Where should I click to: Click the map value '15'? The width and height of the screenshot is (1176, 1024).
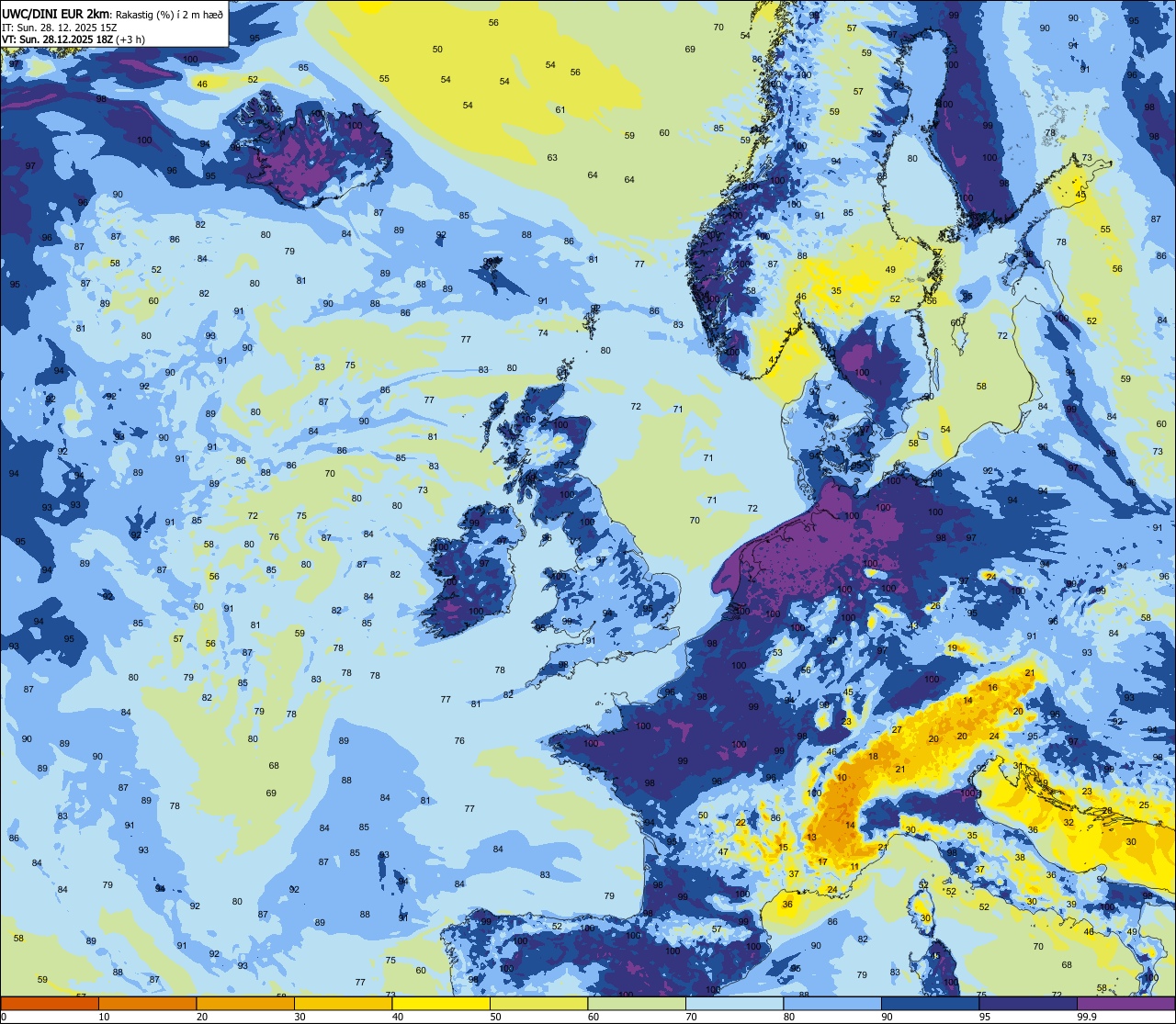tap(784, 848)
